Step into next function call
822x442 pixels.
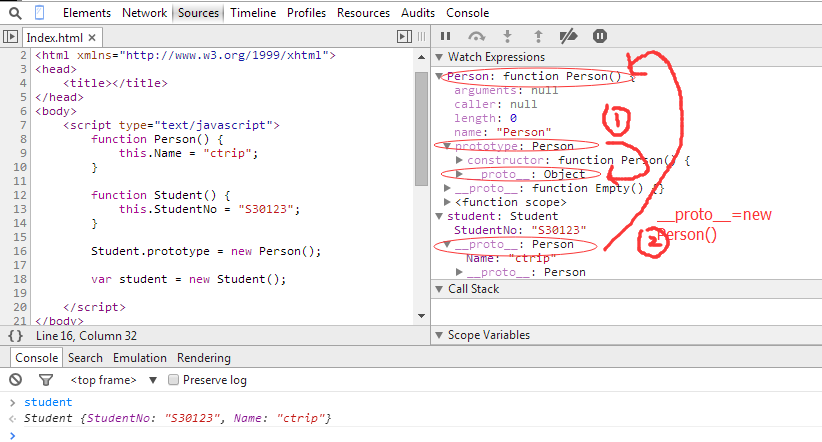(507, 36)
